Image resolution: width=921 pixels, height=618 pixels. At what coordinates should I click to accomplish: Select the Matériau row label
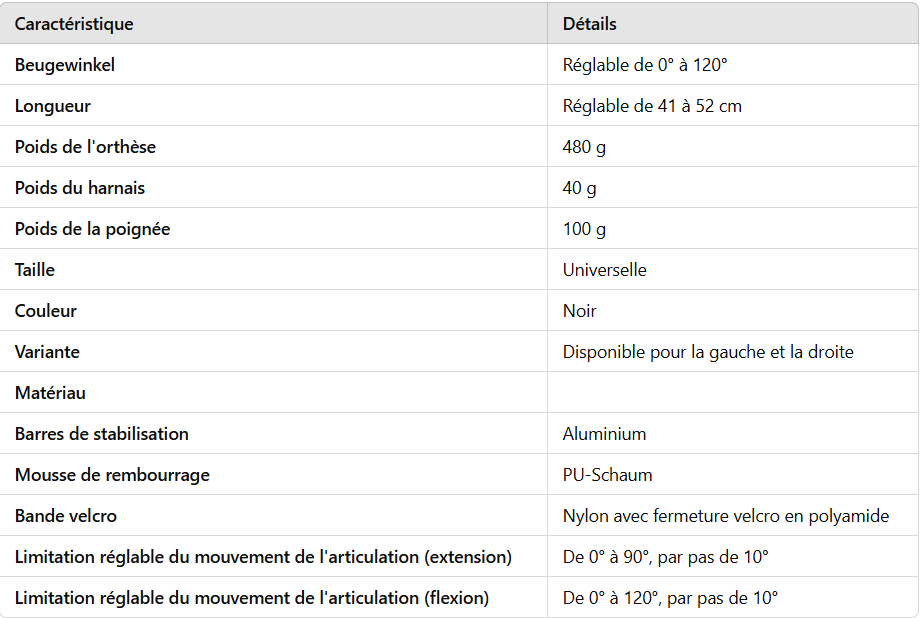(51, 393)
